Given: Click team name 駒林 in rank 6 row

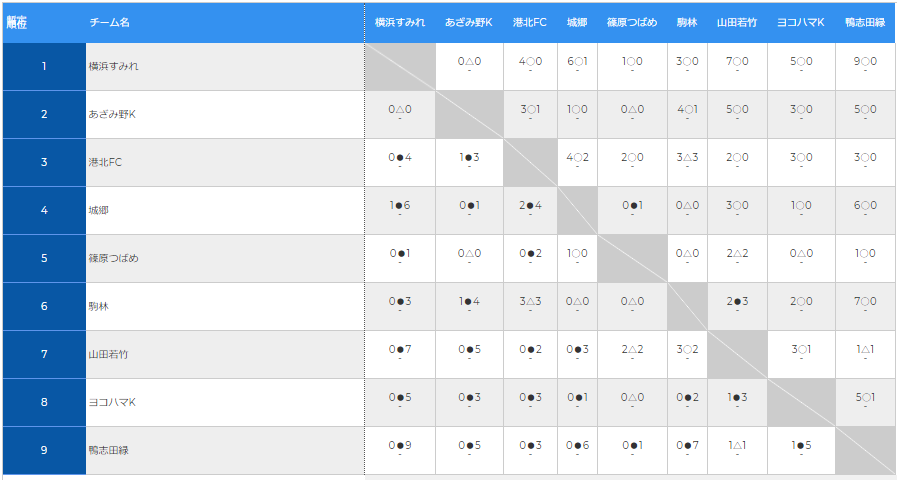Looking at the screenshot, I should (98, 307).
